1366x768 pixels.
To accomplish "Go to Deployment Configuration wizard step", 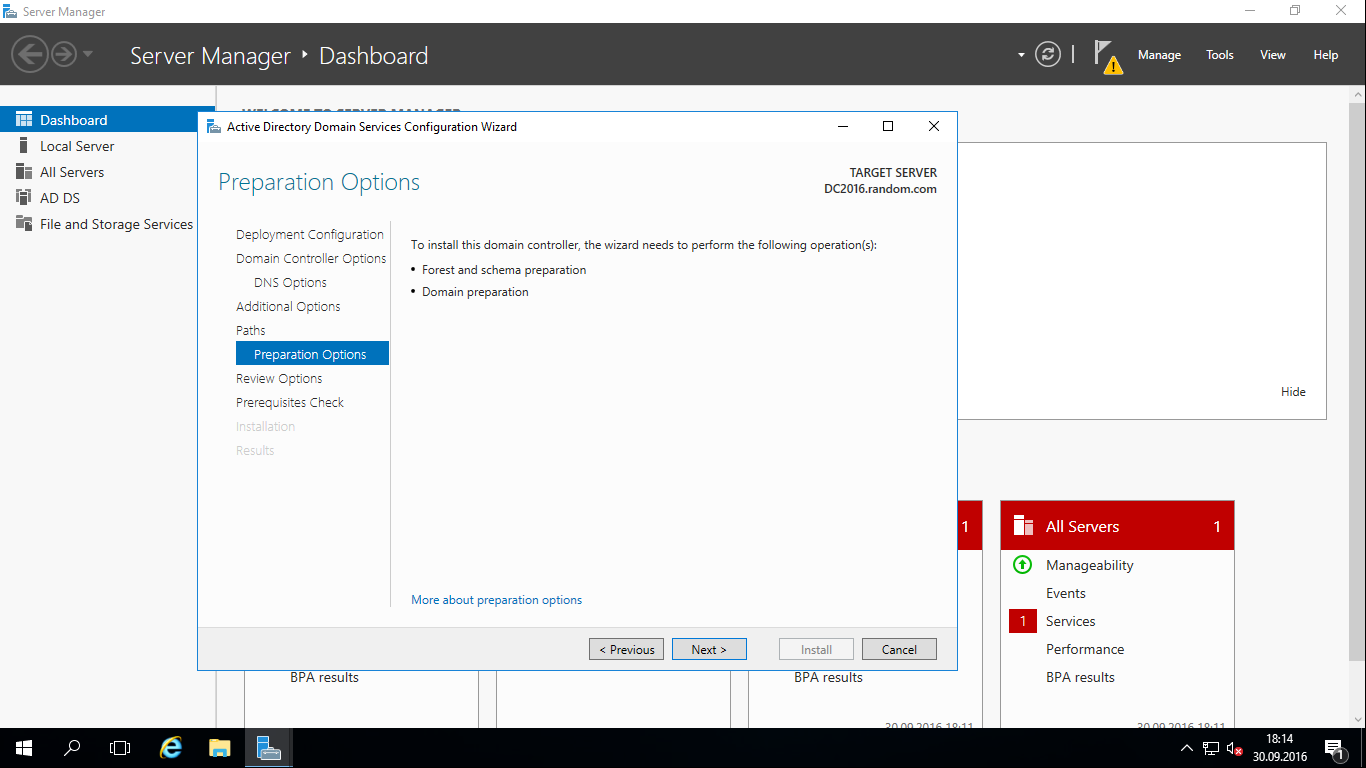I will pyautogui.click(x=310, y=235).
